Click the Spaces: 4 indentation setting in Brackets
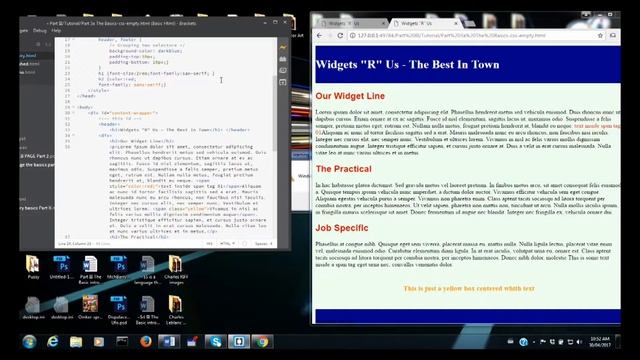 (263, 244)
